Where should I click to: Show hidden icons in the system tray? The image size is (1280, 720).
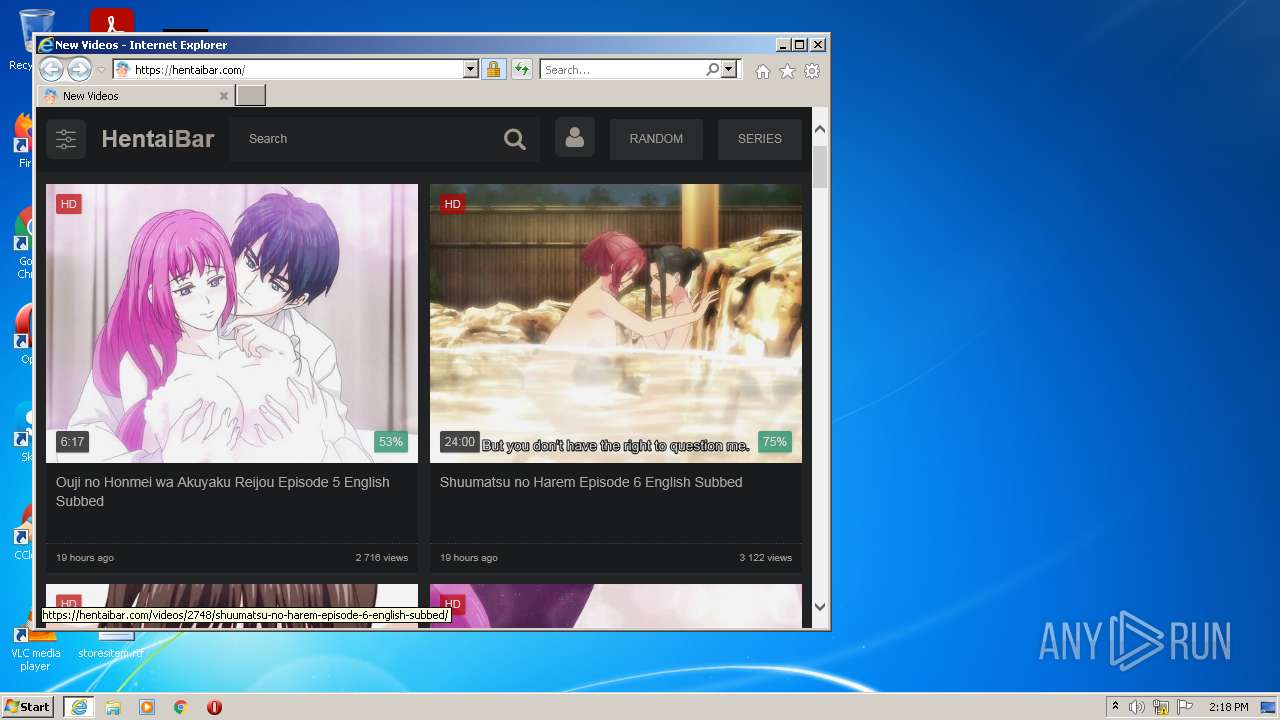pyautogui.click(x=1115, y=707)
